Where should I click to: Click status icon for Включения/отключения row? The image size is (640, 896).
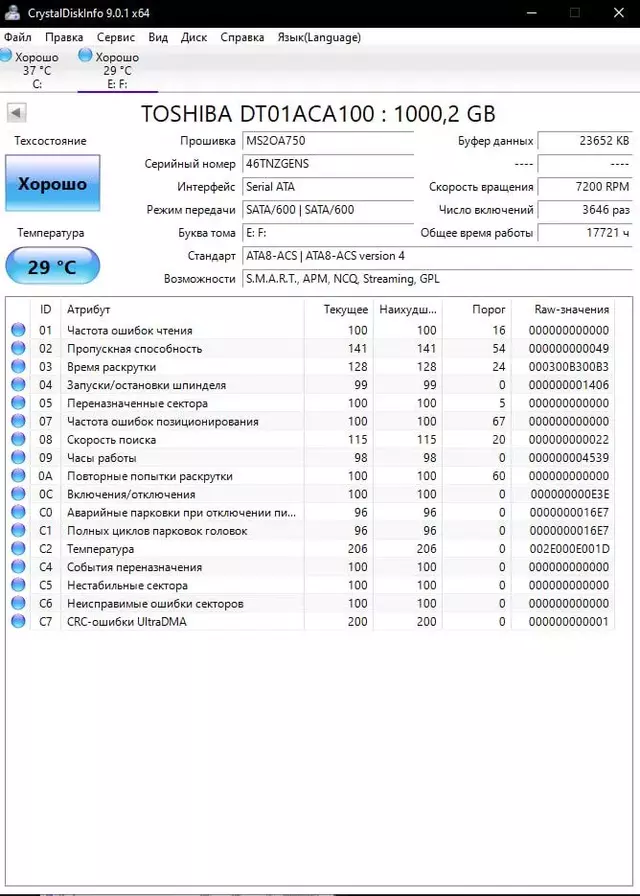tap(18, 494)
